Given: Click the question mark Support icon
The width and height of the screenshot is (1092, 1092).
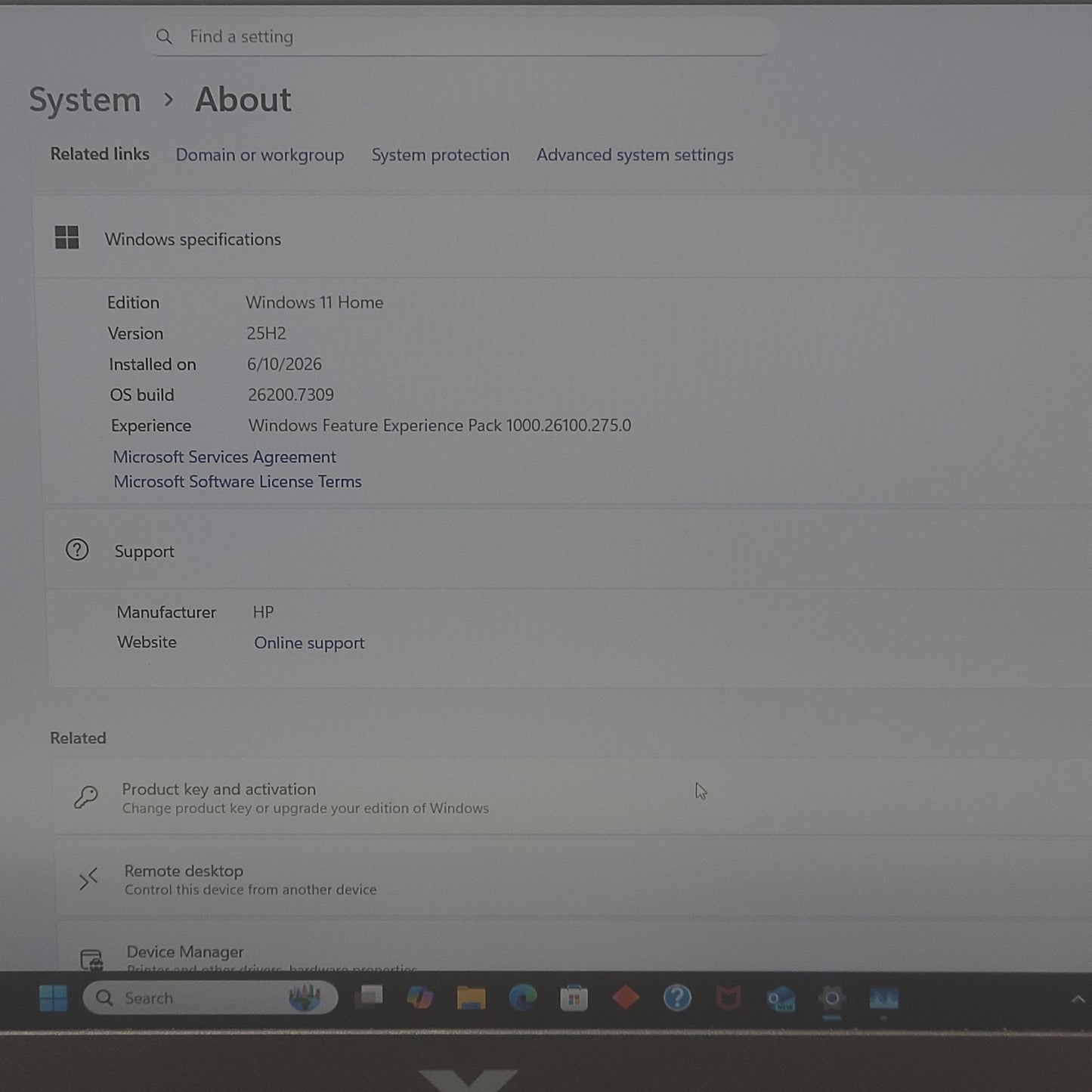Looking at the screenshot, I should 77,549.
